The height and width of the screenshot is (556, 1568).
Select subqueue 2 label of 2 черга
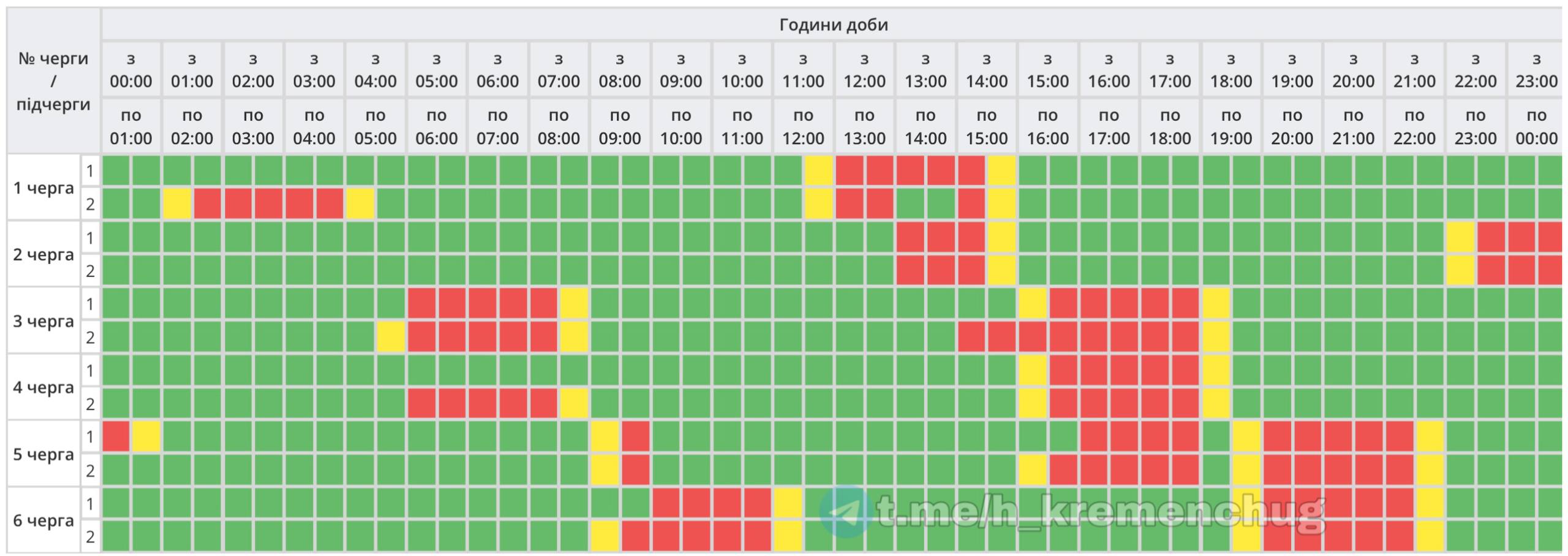point(90,271)
